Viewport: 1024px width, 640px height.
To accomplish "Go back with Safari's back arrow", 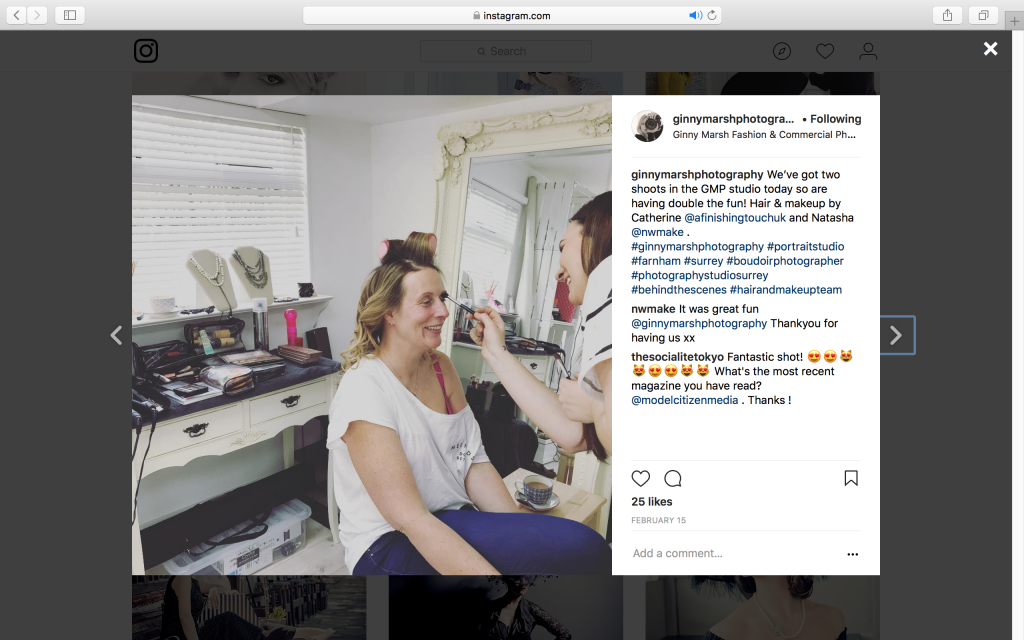I will [x=16, y=15].
